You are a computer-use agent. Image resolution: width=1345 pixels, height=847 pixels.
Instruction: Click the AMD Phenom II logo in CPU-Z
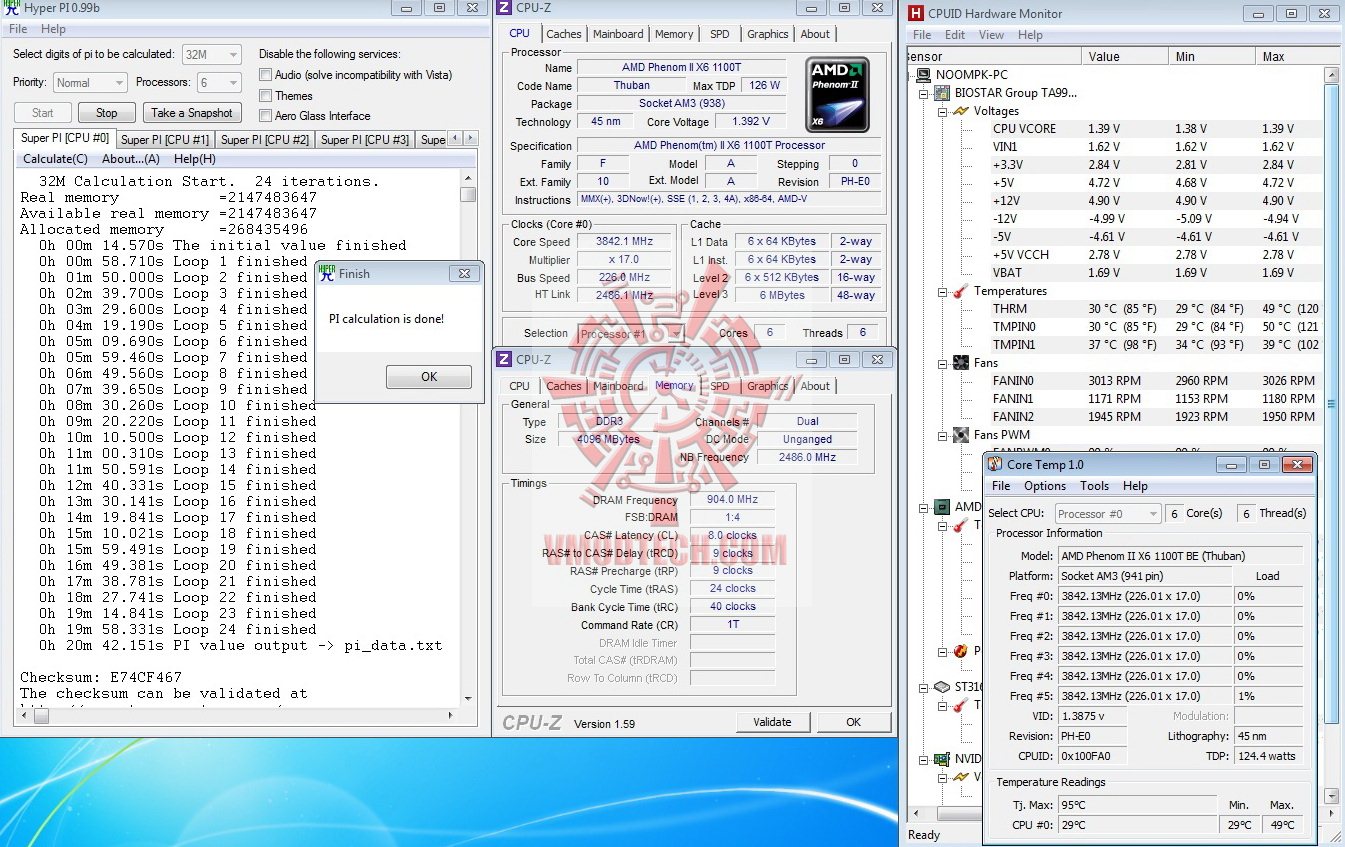pos(837,94)
